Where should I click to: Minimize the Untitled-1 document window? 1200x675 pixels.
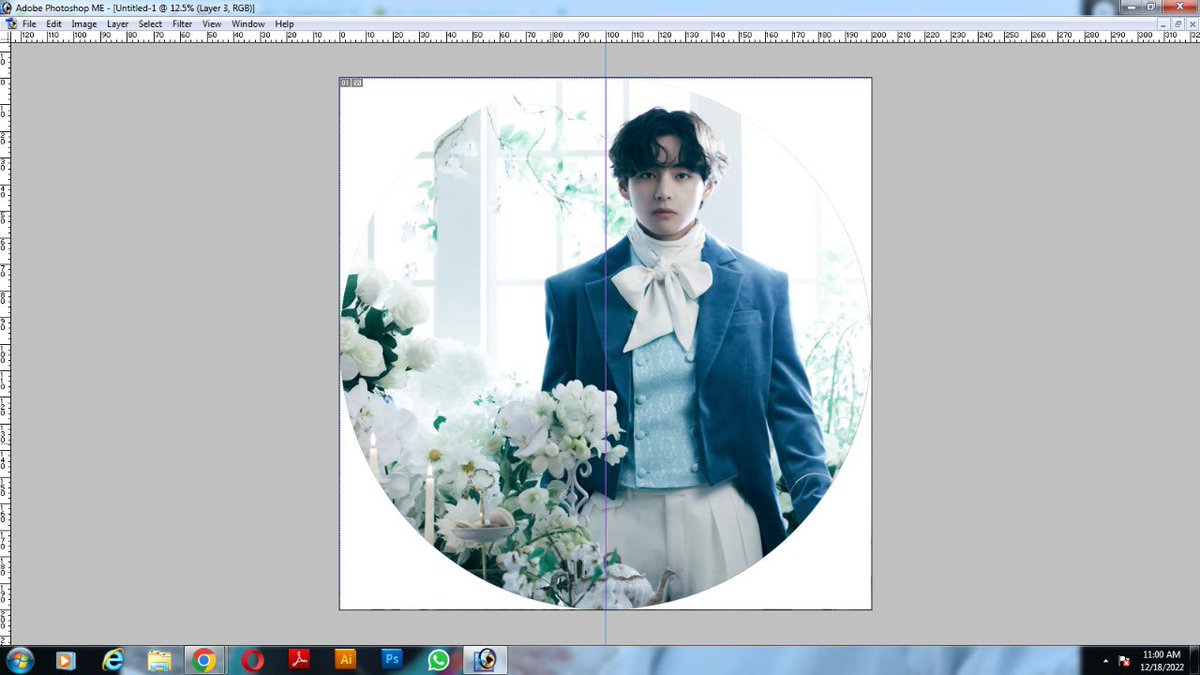[1164, 24]
